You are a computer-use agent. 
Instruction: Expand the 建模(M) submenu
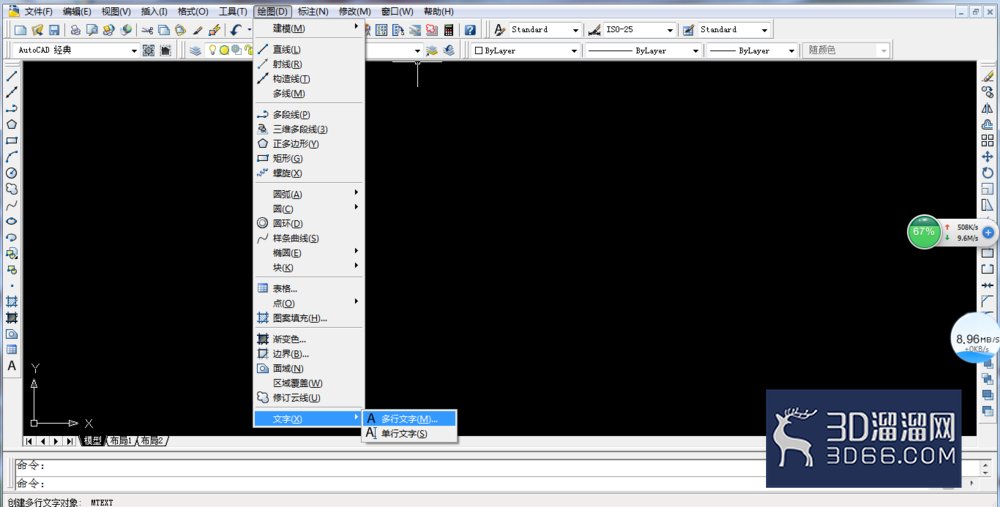(309, 28)
